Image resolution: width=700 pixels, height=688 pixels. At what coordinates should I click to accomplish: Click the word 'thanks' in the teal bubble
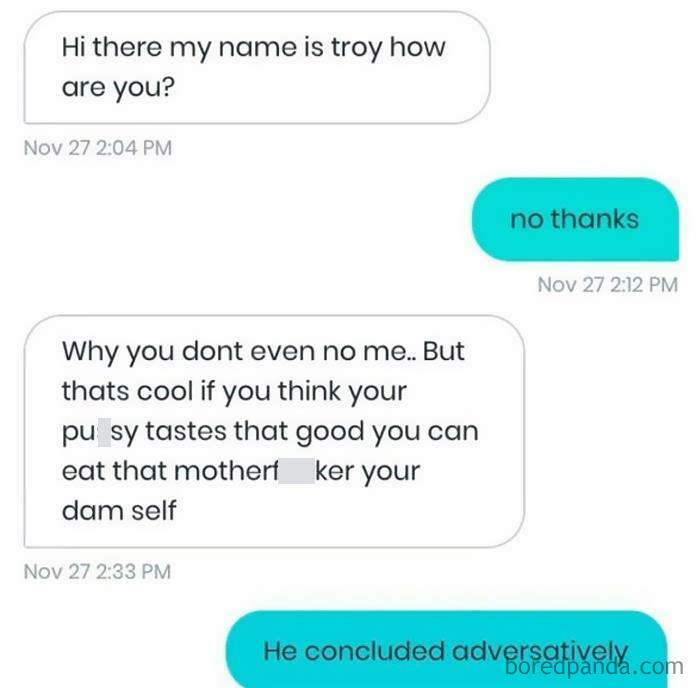coord(595,219)
